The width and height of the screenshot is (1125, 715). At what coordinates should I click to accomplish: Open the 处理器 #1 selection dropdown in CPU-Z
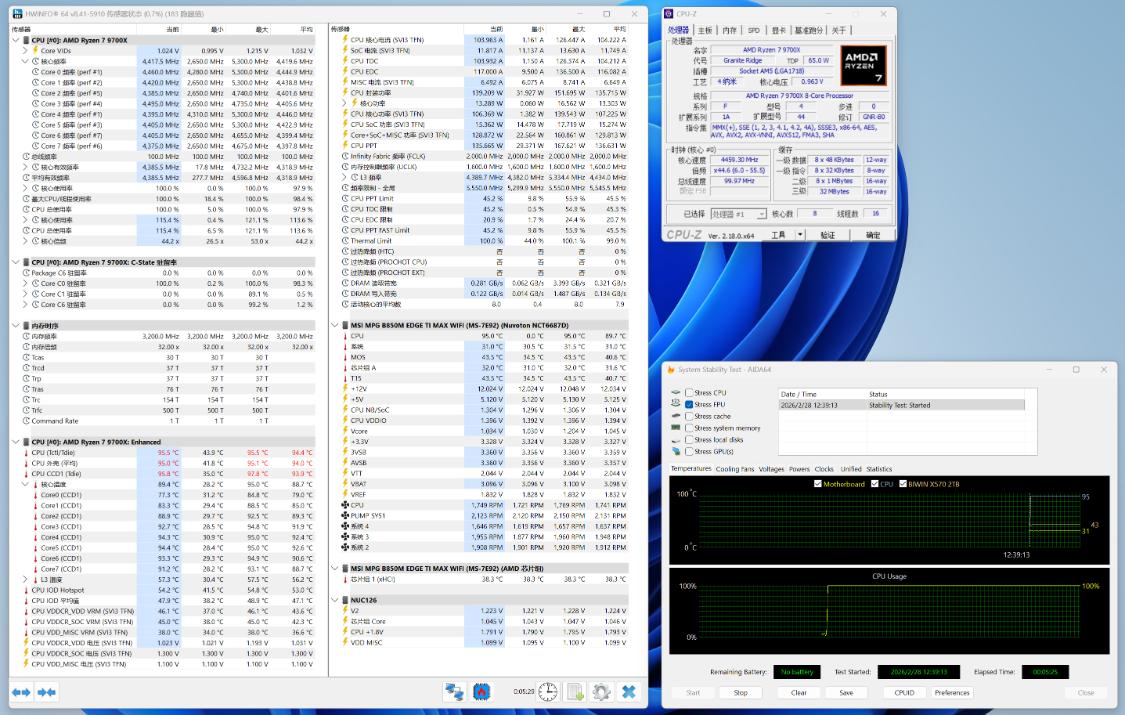pos(762,212)
